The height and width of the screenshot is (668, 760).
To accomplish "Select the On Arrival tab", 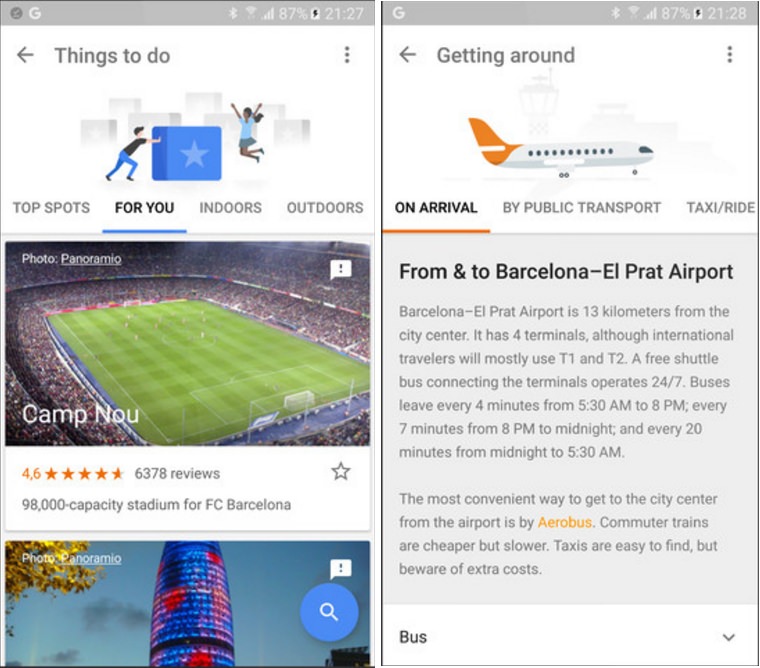I will (436, 207).
